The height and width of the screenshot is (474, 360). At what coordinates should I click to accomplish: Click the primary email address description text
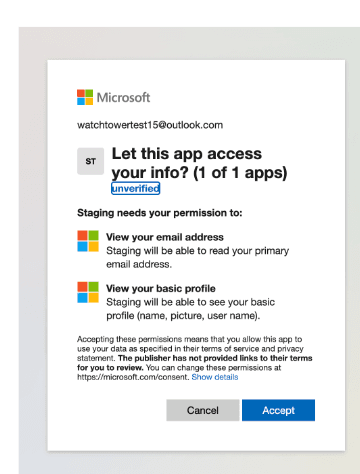197,257
